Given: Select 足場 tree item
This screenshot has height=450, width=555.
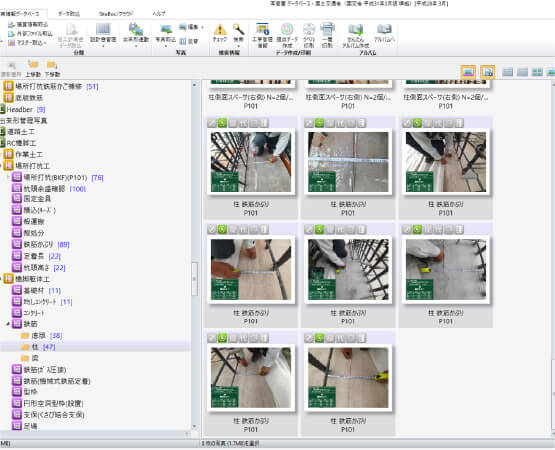Looking at the screenshot, I should pyautogui.click(x=25, y=426).
